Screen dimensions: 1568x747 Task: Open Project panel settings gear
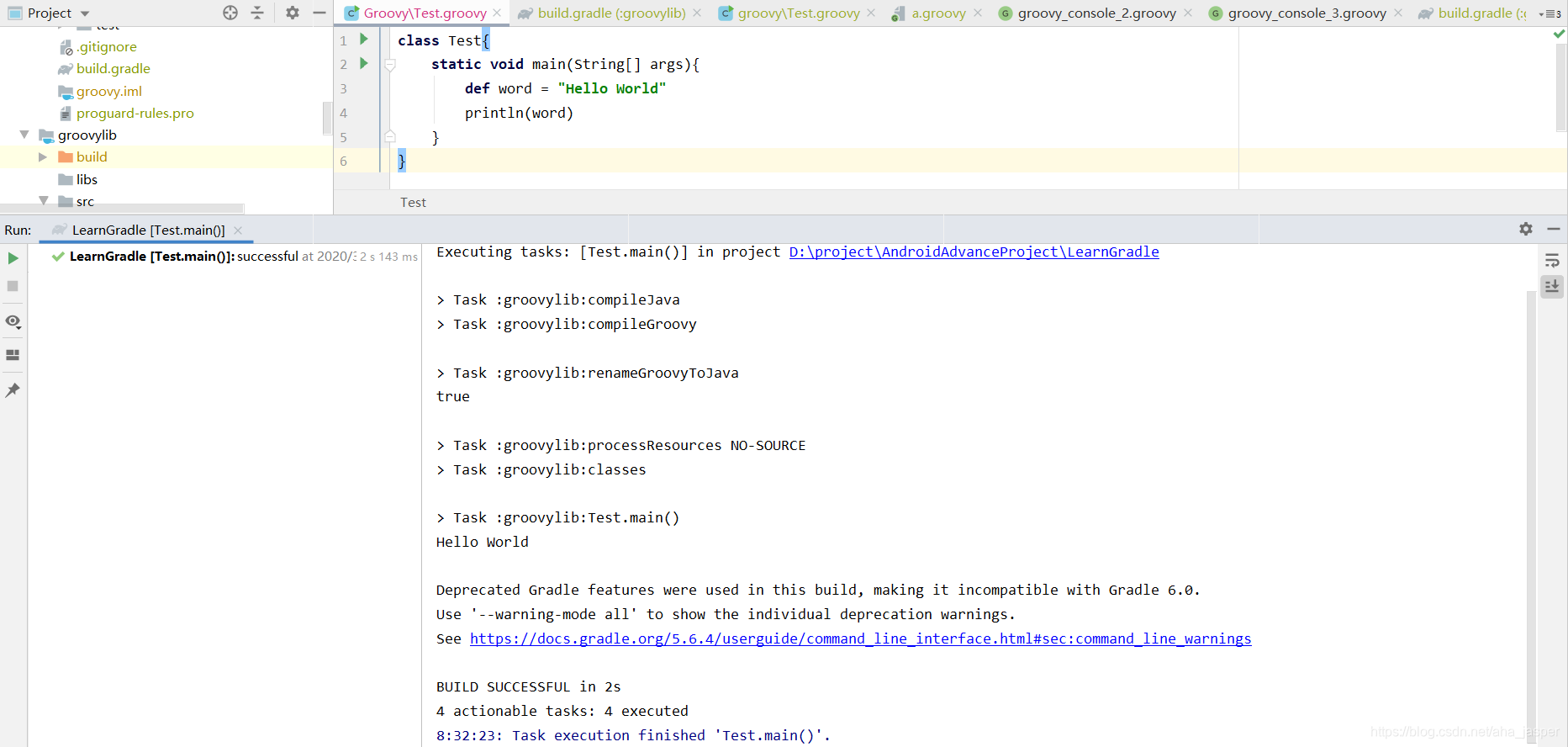click(292, 13)
